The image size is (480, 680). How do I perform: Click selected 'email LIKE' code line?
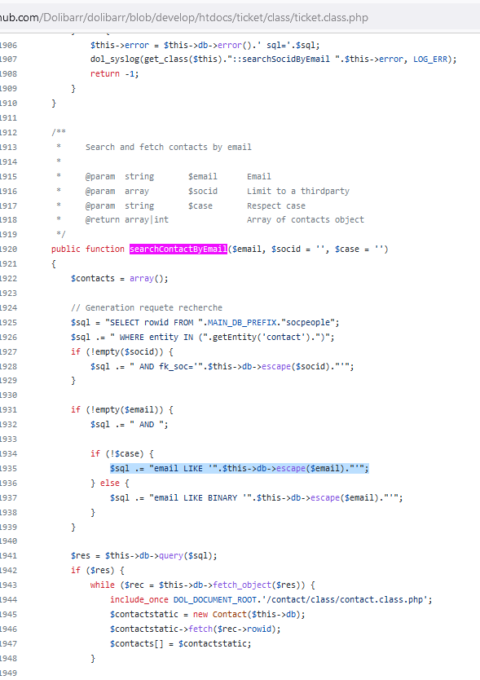click(239, 468)
